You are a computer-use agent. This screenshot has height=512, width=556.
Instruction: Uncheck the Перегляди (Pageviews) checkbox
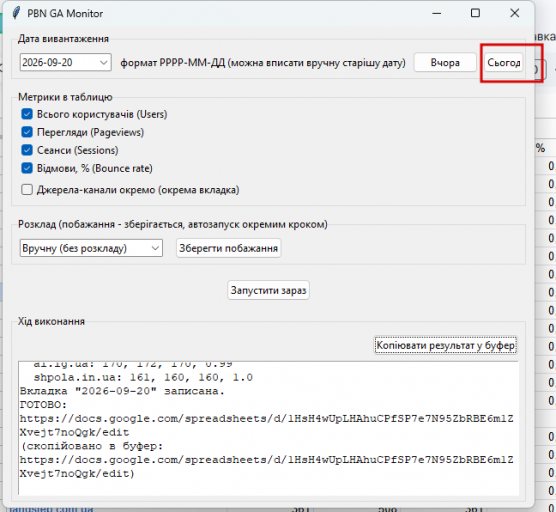pyautogui.click(x=27, y=132)
